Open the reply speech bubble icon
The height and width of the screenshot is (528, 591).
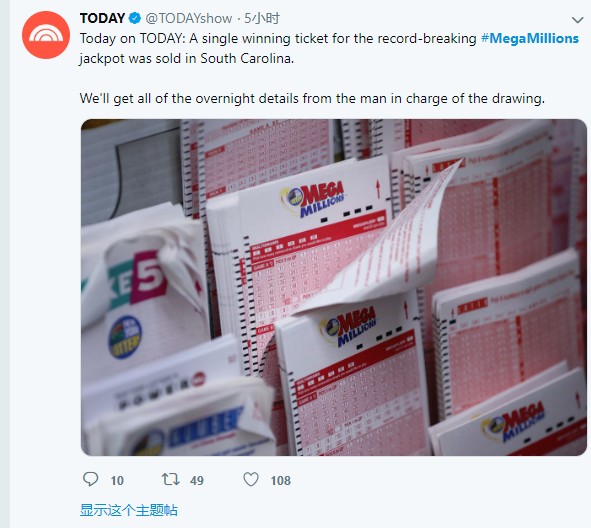tap(90, 479)
